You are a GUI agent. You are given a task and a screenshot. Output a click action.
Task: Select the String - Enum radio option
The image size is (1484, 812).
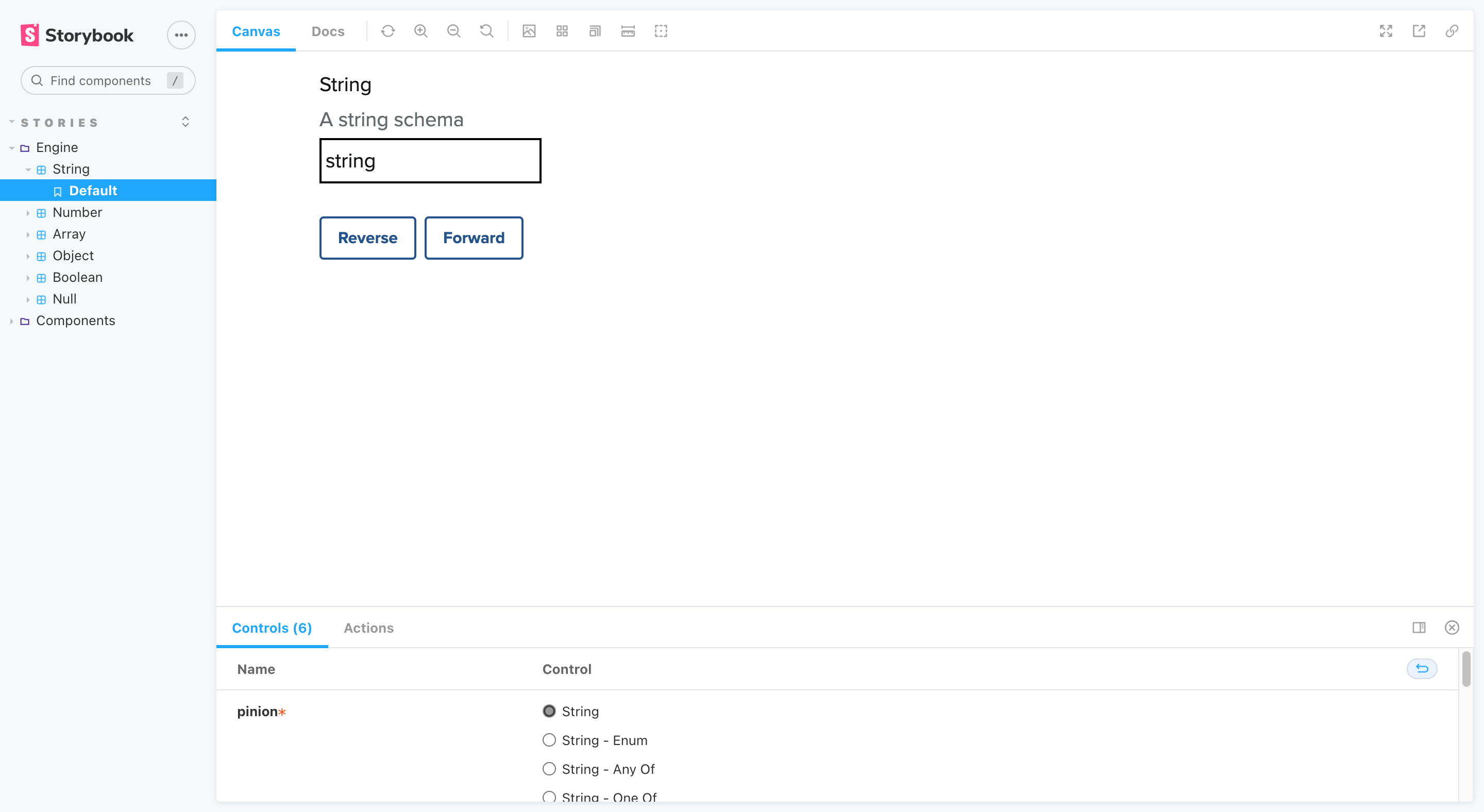point(549,740)
